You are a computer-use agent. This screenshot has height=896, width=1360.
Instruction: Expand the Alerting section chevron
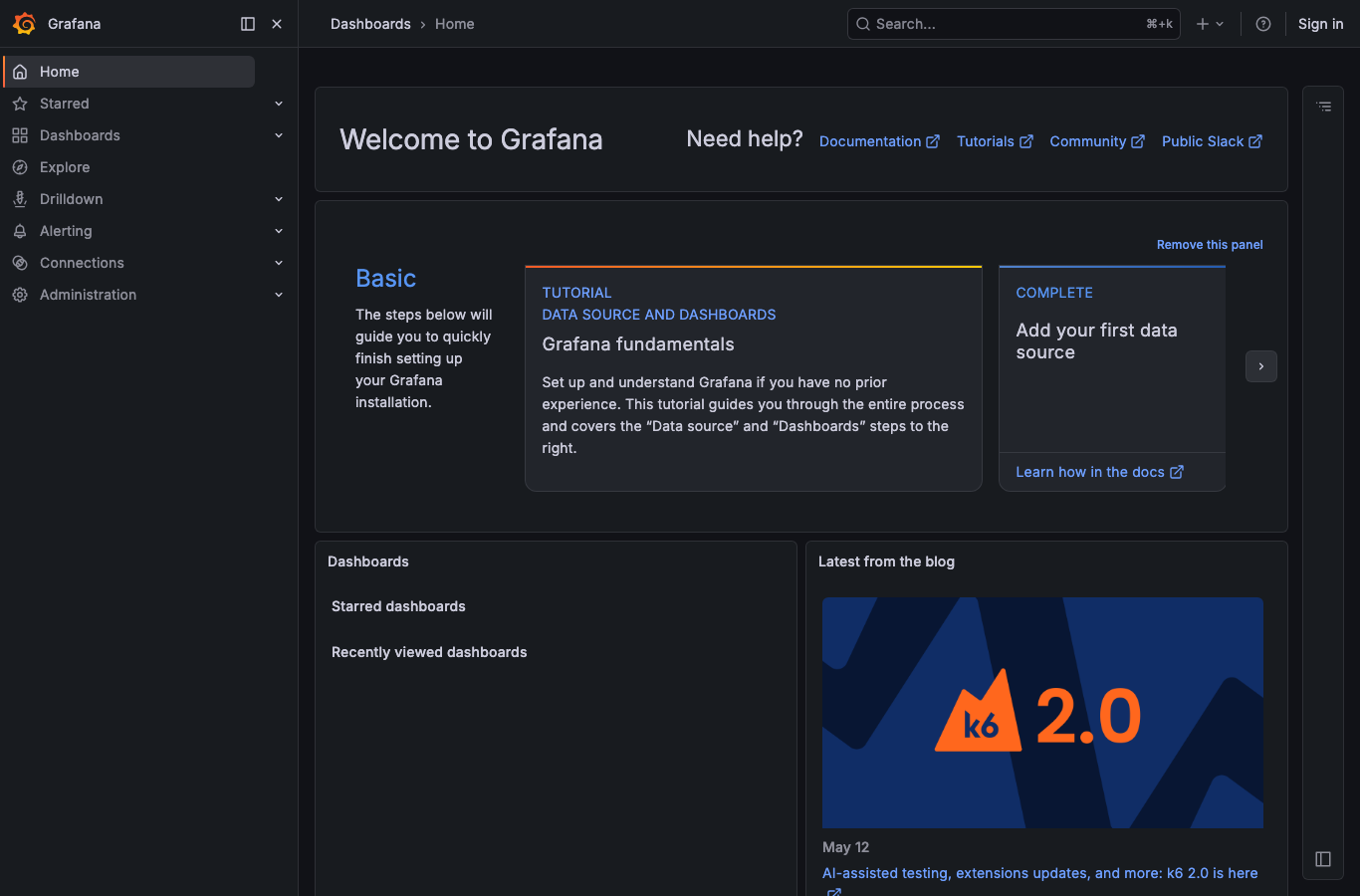tap(279, 231)
